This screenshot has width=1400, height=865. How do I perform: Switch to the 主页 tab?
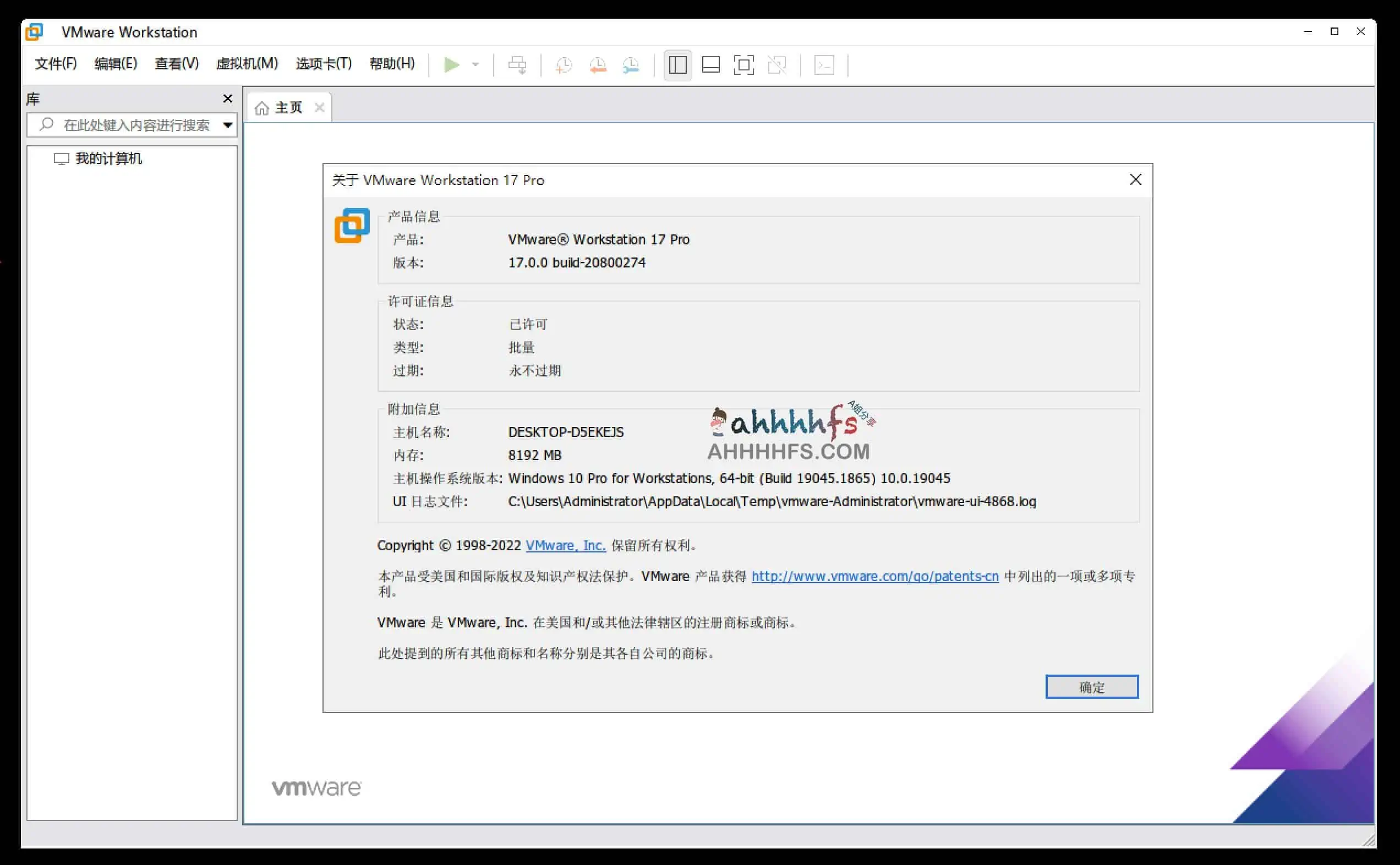click(x=289, y=106)
